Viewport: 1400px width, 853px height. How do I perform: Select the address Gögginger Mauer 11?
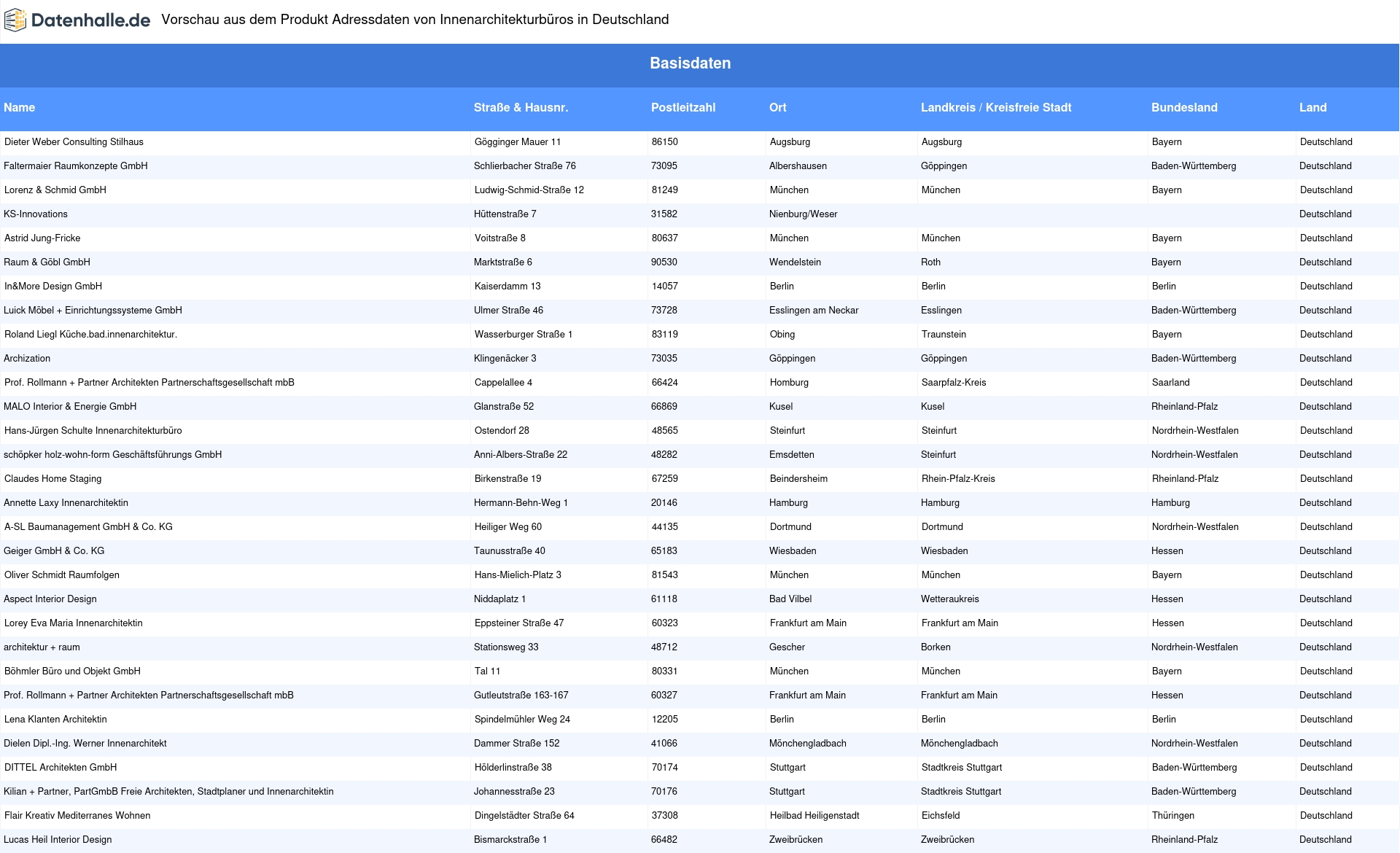(518, 142)
